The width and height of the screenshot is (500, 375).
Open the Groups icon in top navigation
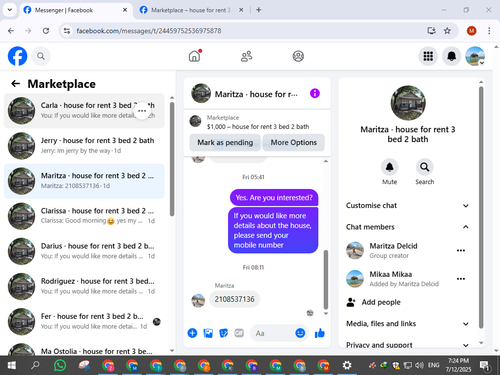pyautogui.click(x=298, y=56)
